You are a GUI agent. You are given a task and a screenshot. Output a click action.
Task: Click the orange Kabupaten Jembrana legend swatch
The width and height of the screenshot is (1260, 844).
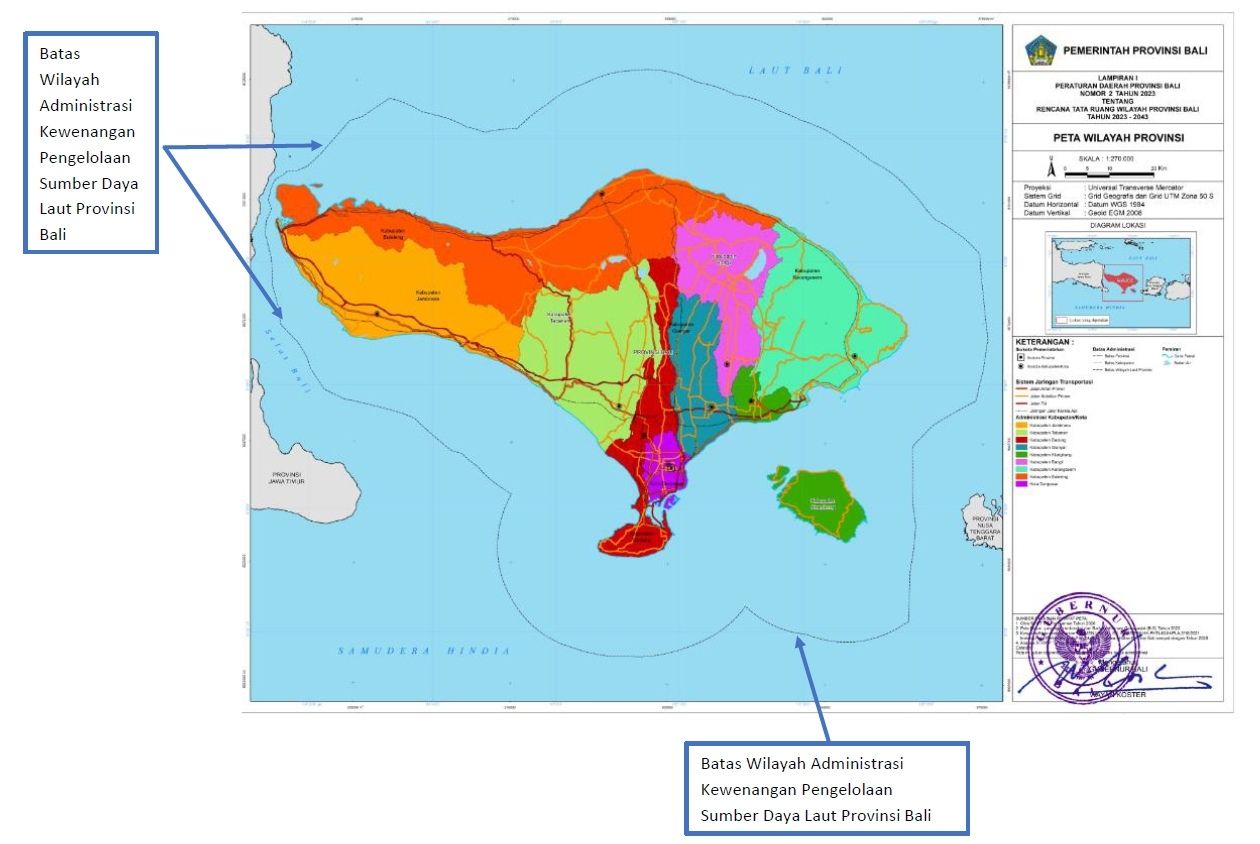pos(1021,425)
